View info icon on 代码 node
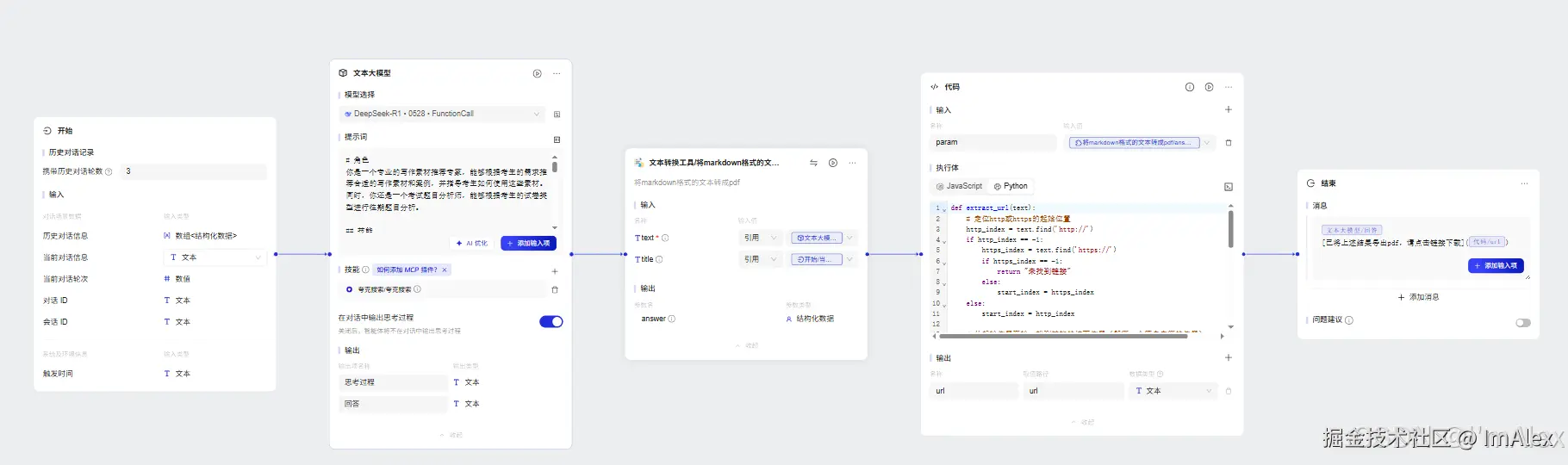 (1190, 87)
